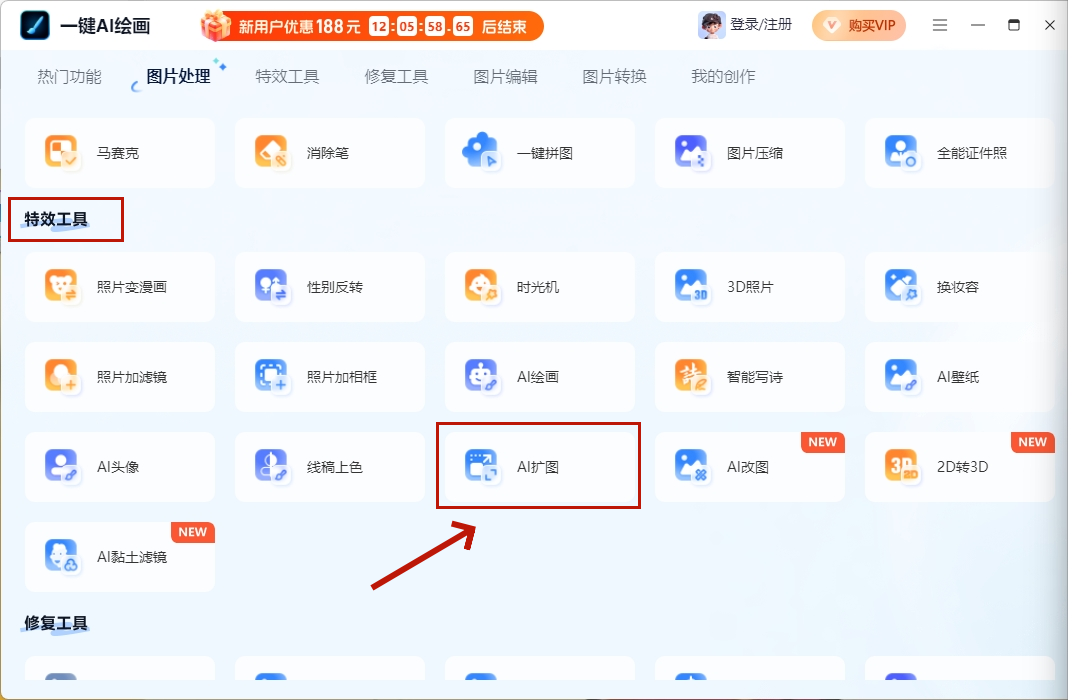1080x700 pixels.
Task: Launch the AI绘画 painting icon
Action: tap(481, 376)
